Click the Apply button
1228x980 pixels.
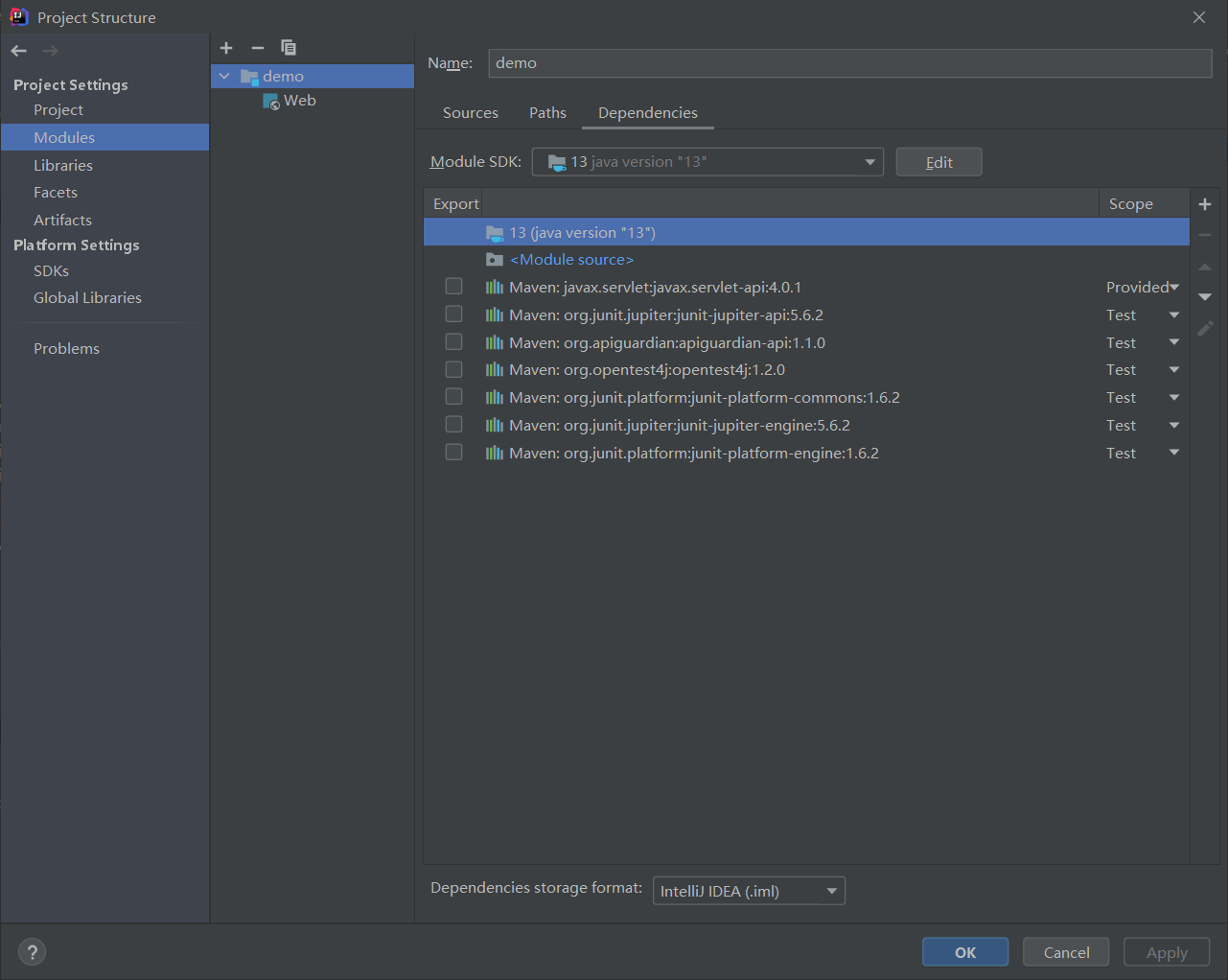[x=1167, y=952]
